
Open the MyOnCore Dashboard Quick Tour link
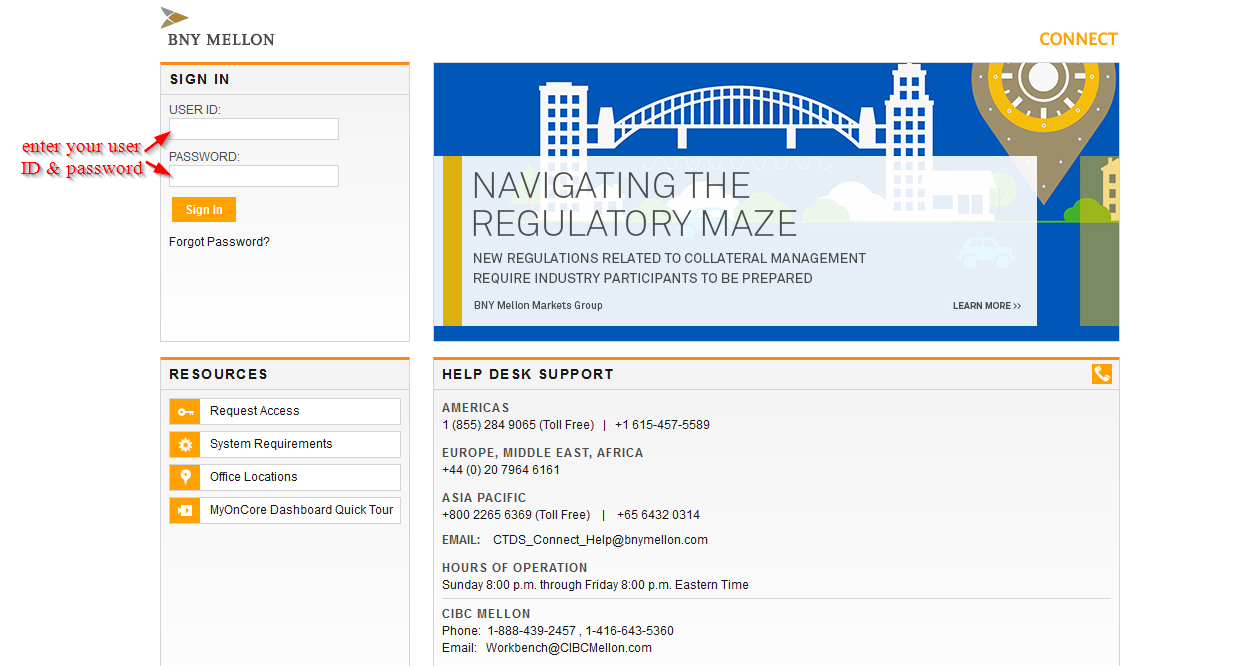tap(301, 510)
